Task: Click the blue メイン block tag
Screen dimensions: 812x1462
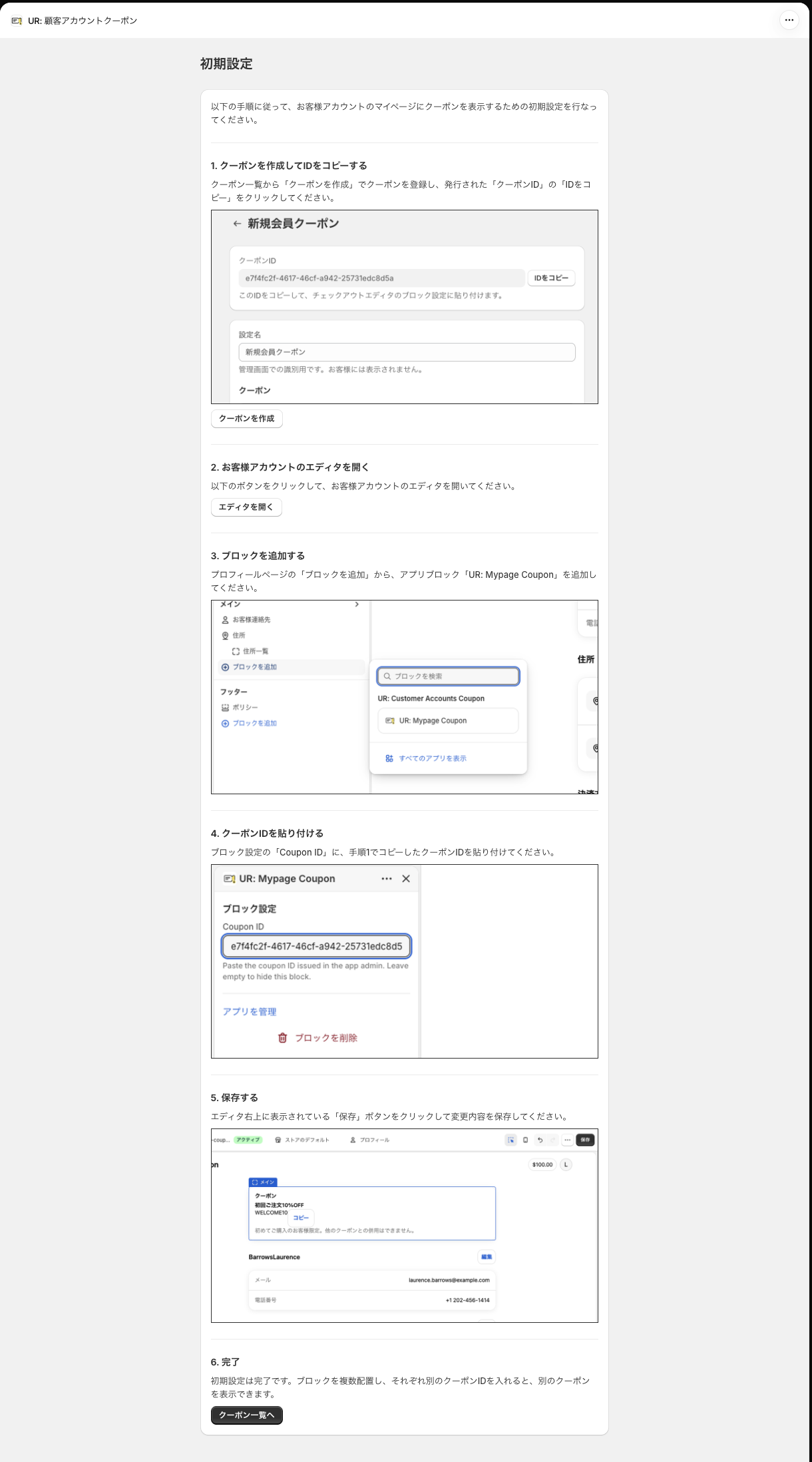Action: (x=263, y=1182)
